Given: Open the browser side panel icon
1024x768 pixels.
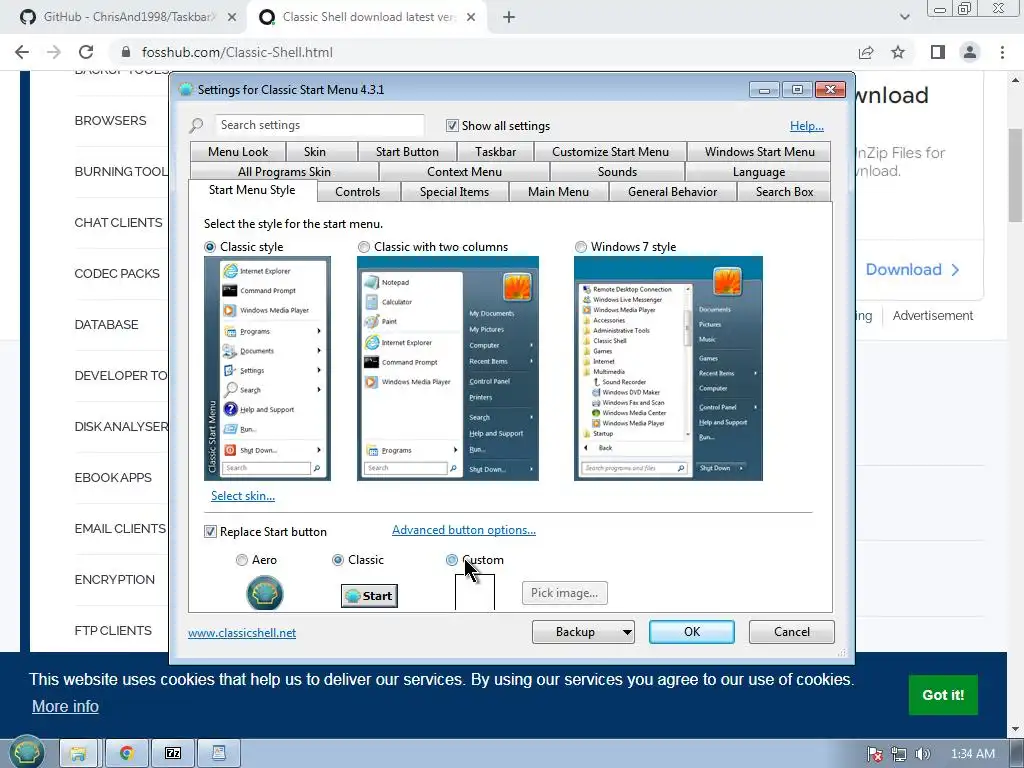Looking at the screenshot, I should click(x=938, y=52).
